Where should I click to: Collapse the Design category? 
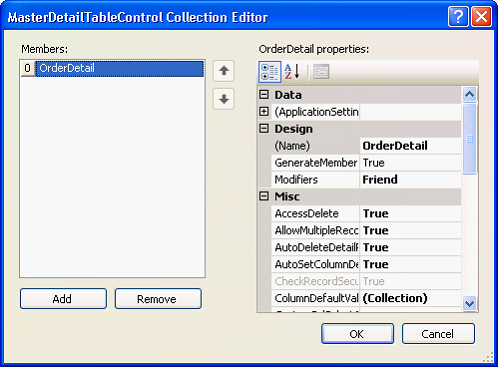click(264, 129)
